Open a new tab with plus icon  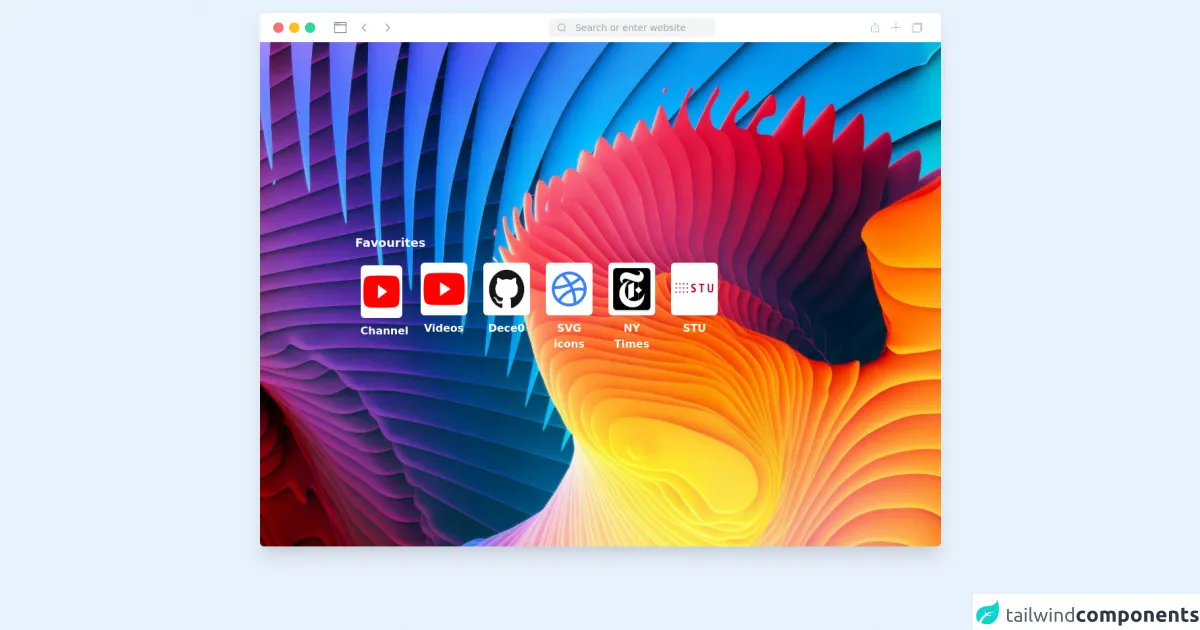pos(896,28)
